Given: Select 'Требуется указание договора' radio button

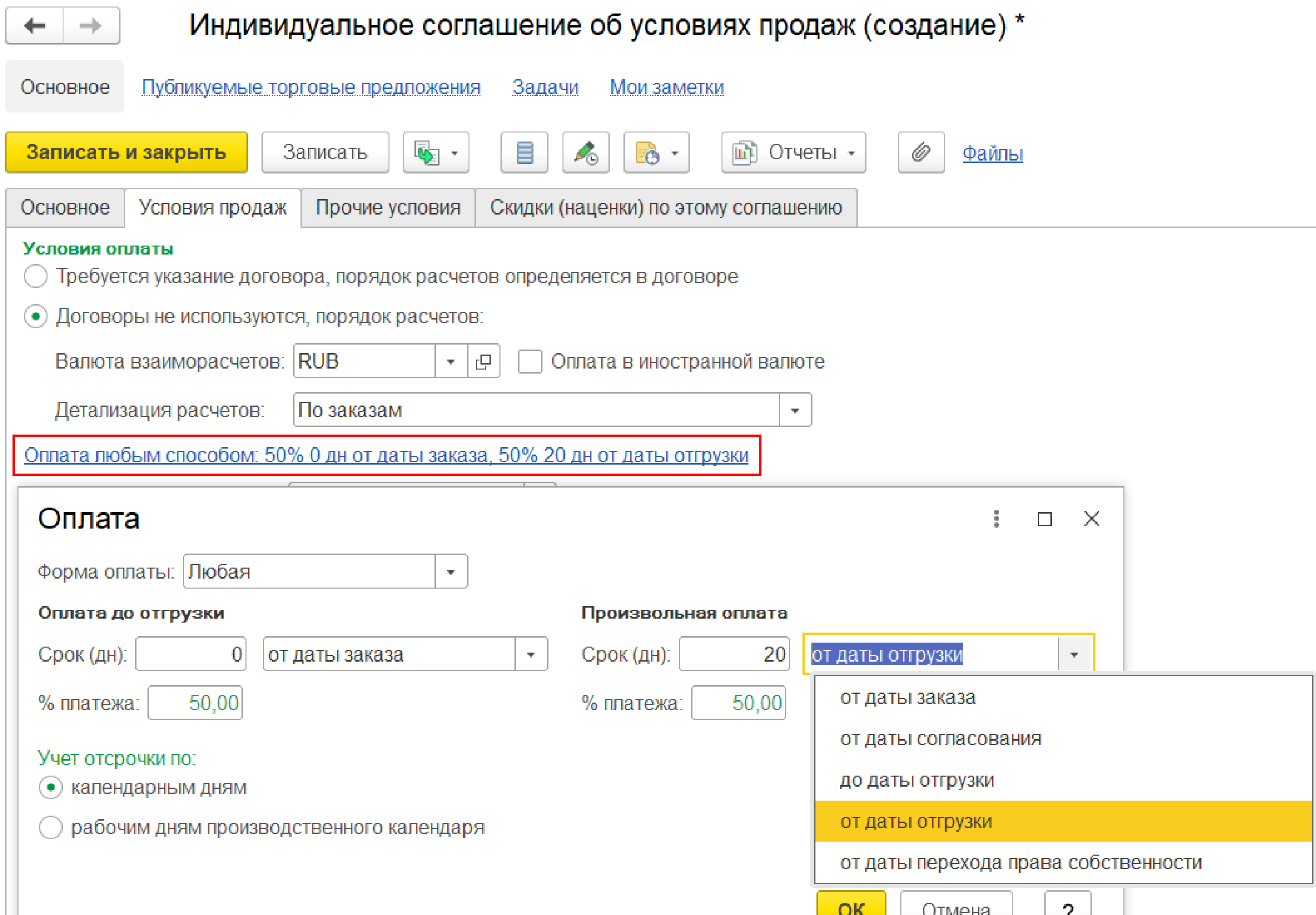Looking at the screenshot, I should (x=36, y=276).
